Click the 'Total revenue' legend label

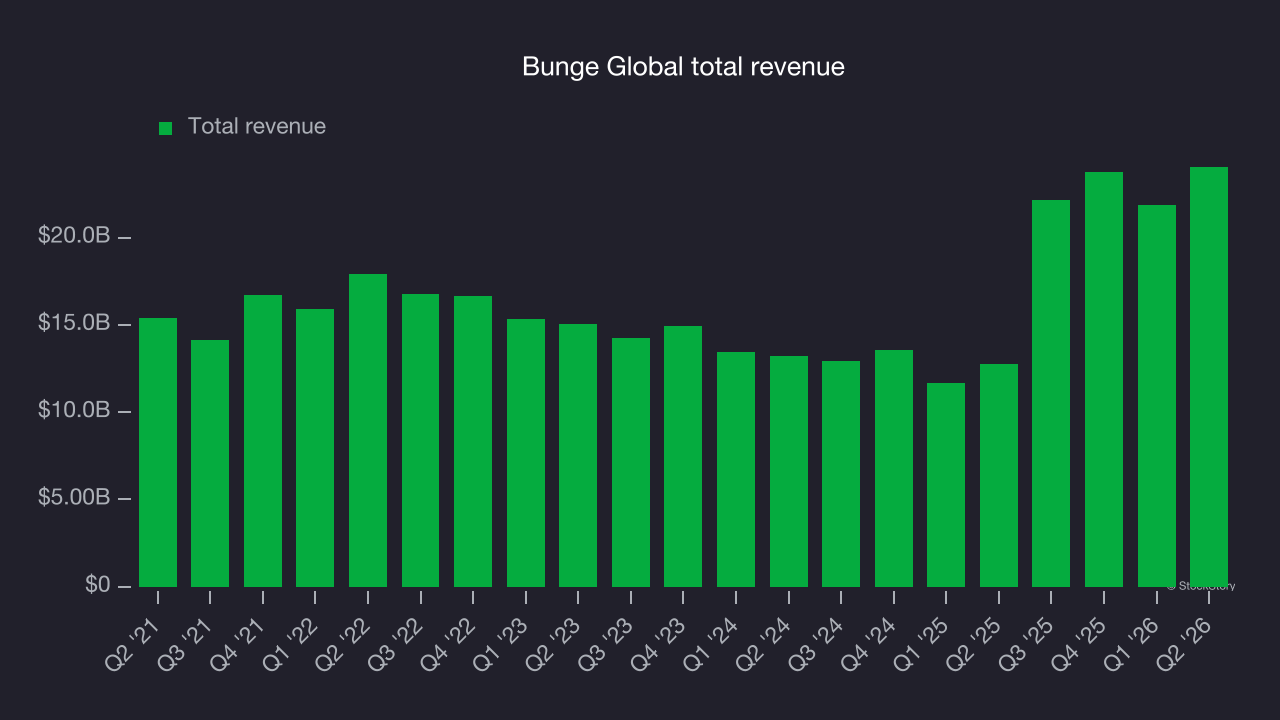pyautogui.click(x=257, y=127)
